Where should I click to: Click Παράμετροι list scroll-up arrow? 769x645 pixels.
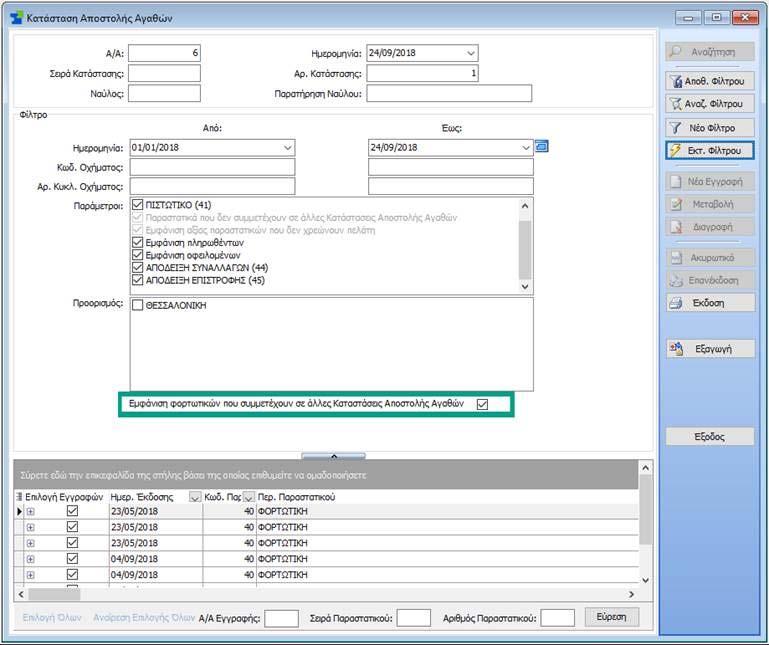pyautogui.click(x=525, y=206)
